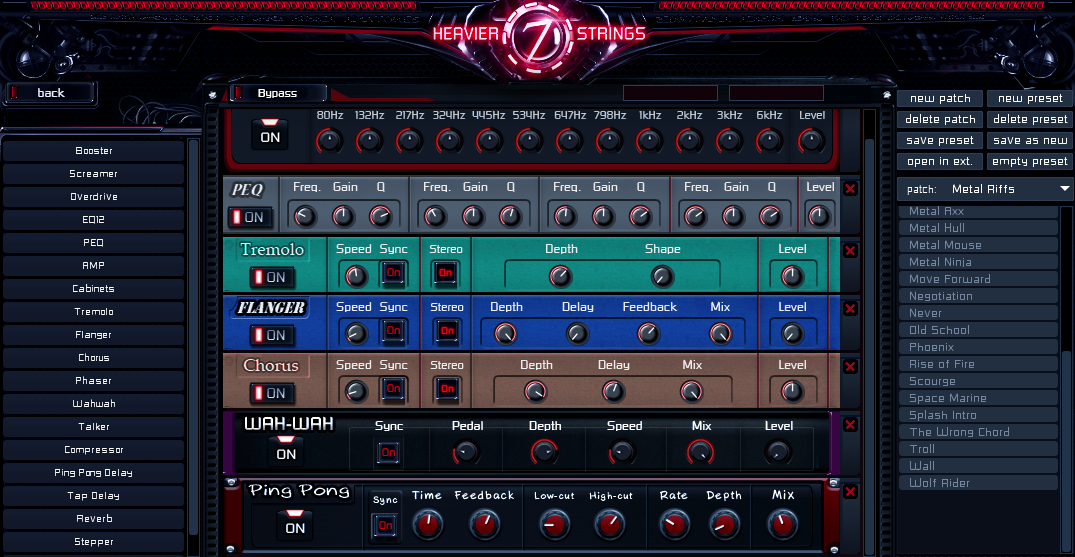The image size is (1075, 557).
Task: Remove the PEQ effect with its red X
Action: [850, 189]
